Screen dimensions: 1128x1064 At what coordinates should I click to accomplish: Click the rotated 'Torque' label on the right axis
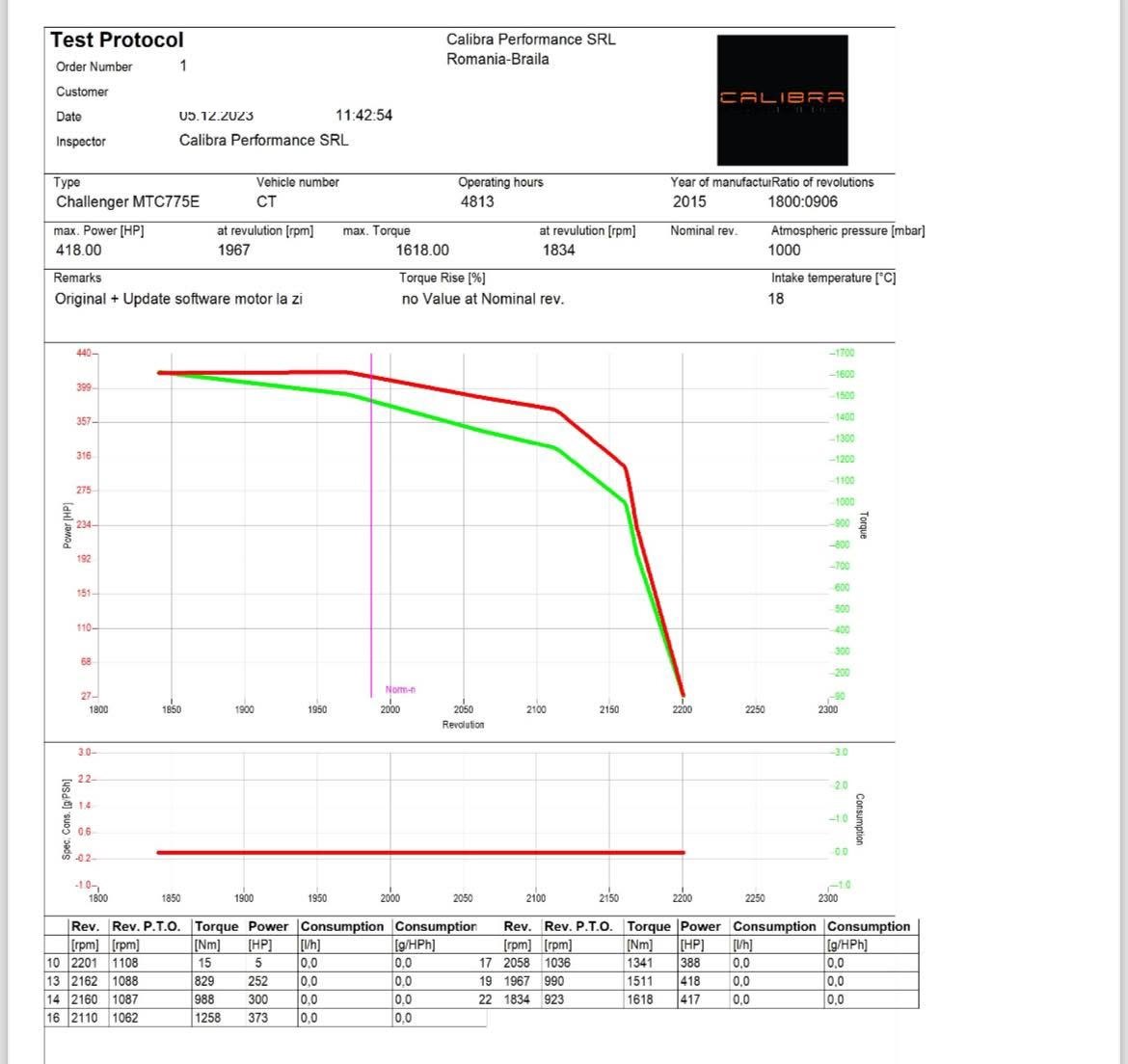tap(864, 525)
